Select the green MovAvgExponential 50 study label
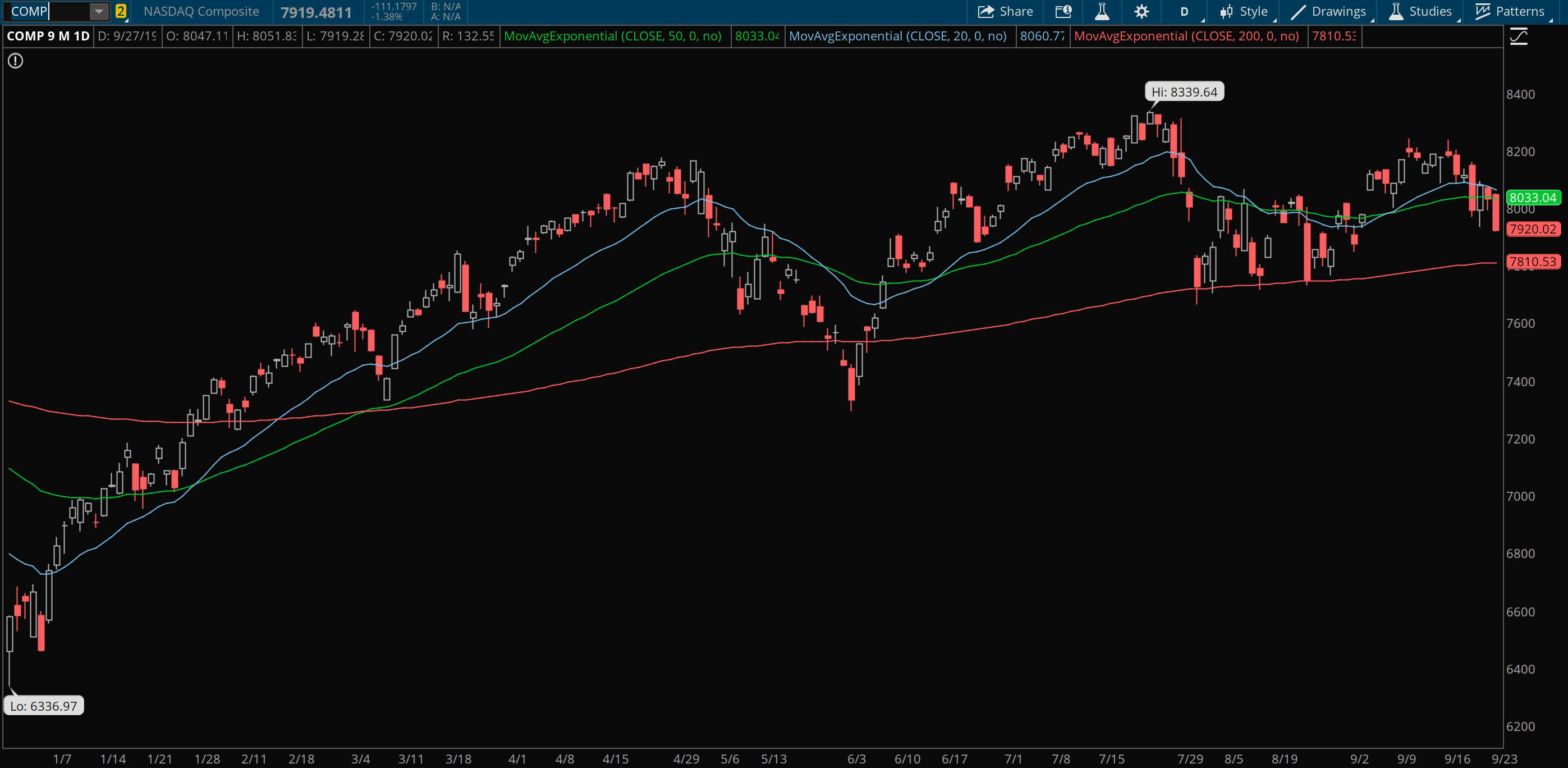The width and height of the screenshot is (1568, 768). pos(612,36)
